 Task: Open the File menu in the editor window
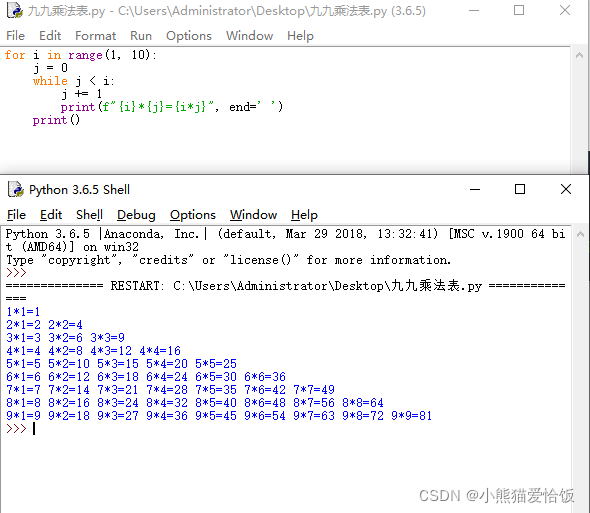15,36
